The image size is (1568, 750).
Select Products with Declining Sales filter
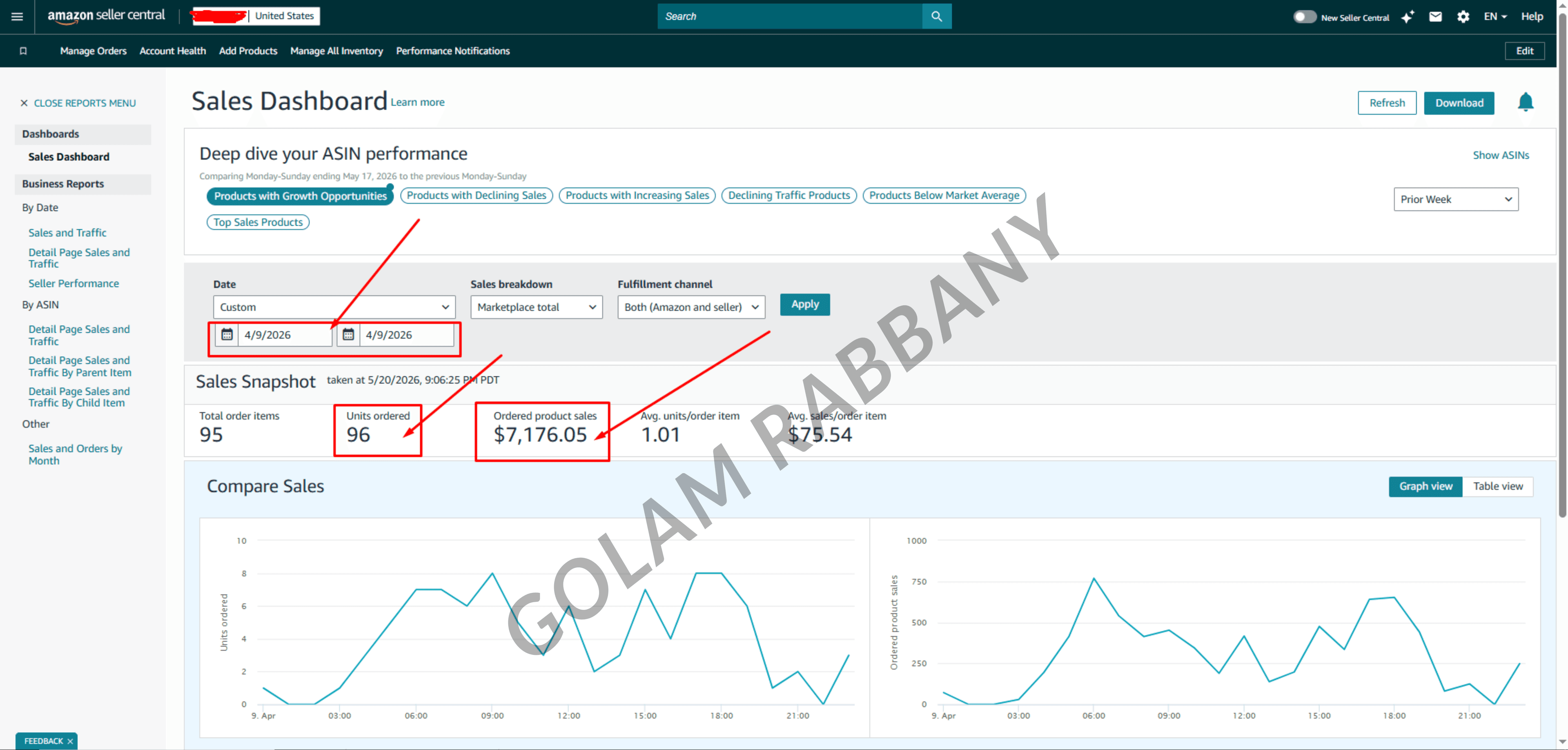point(477,196)
